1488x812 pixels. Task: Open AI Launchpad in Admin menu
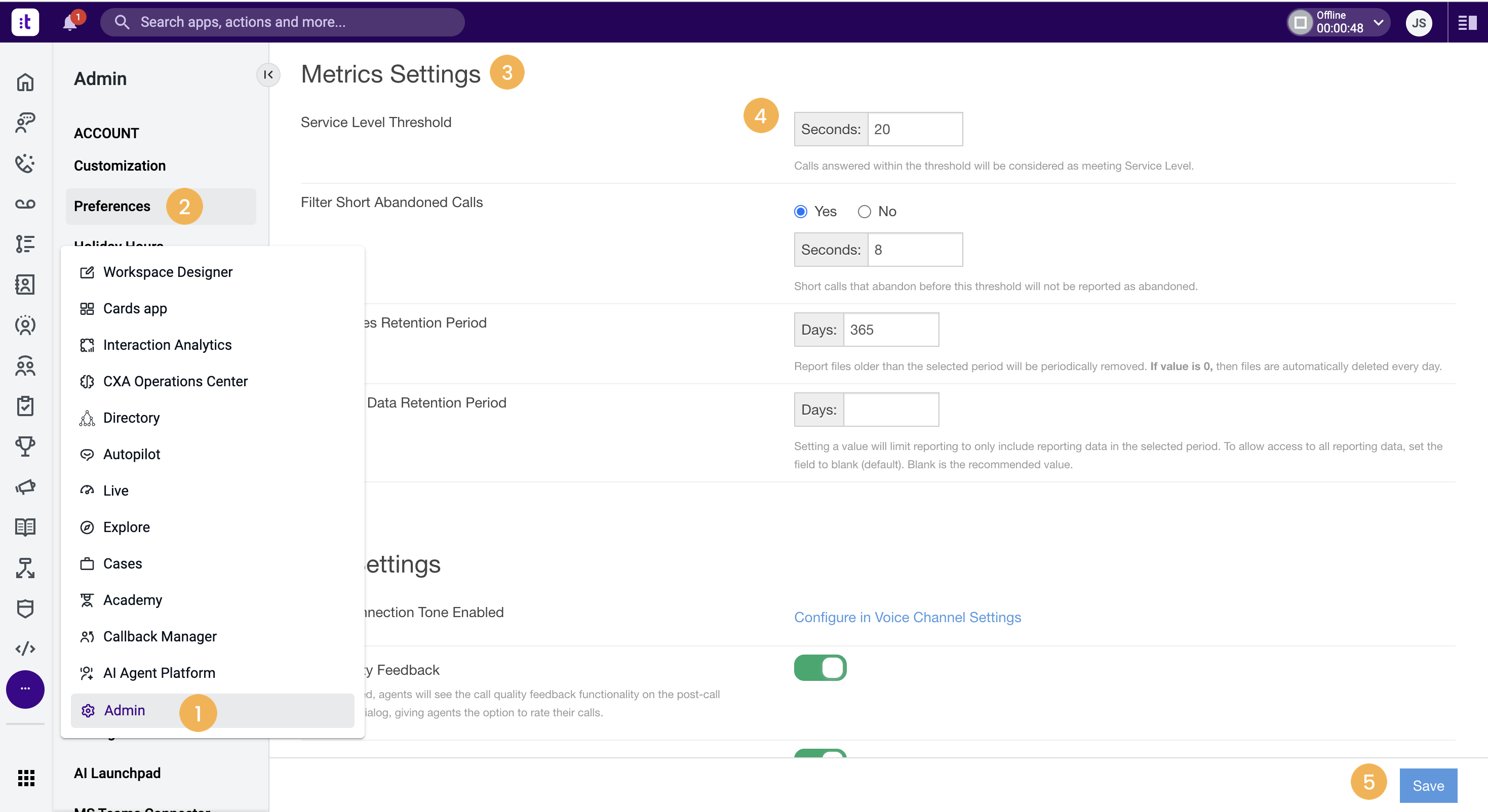click(118, 773)
